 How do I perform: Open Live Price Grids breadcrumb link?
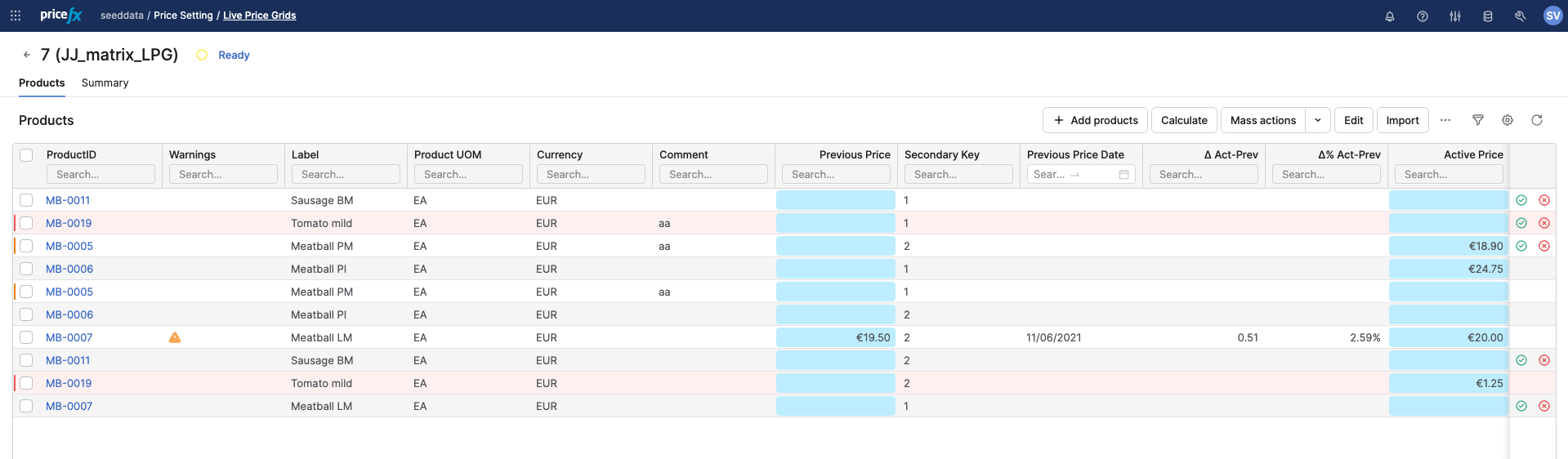coord(259,16)
